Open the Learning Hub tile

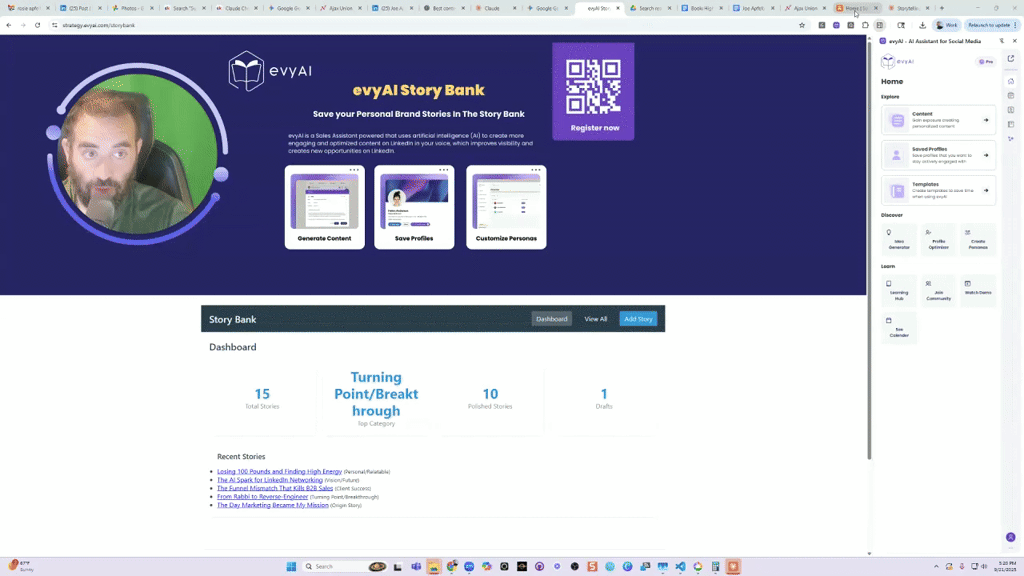click(x=899, y=291)
